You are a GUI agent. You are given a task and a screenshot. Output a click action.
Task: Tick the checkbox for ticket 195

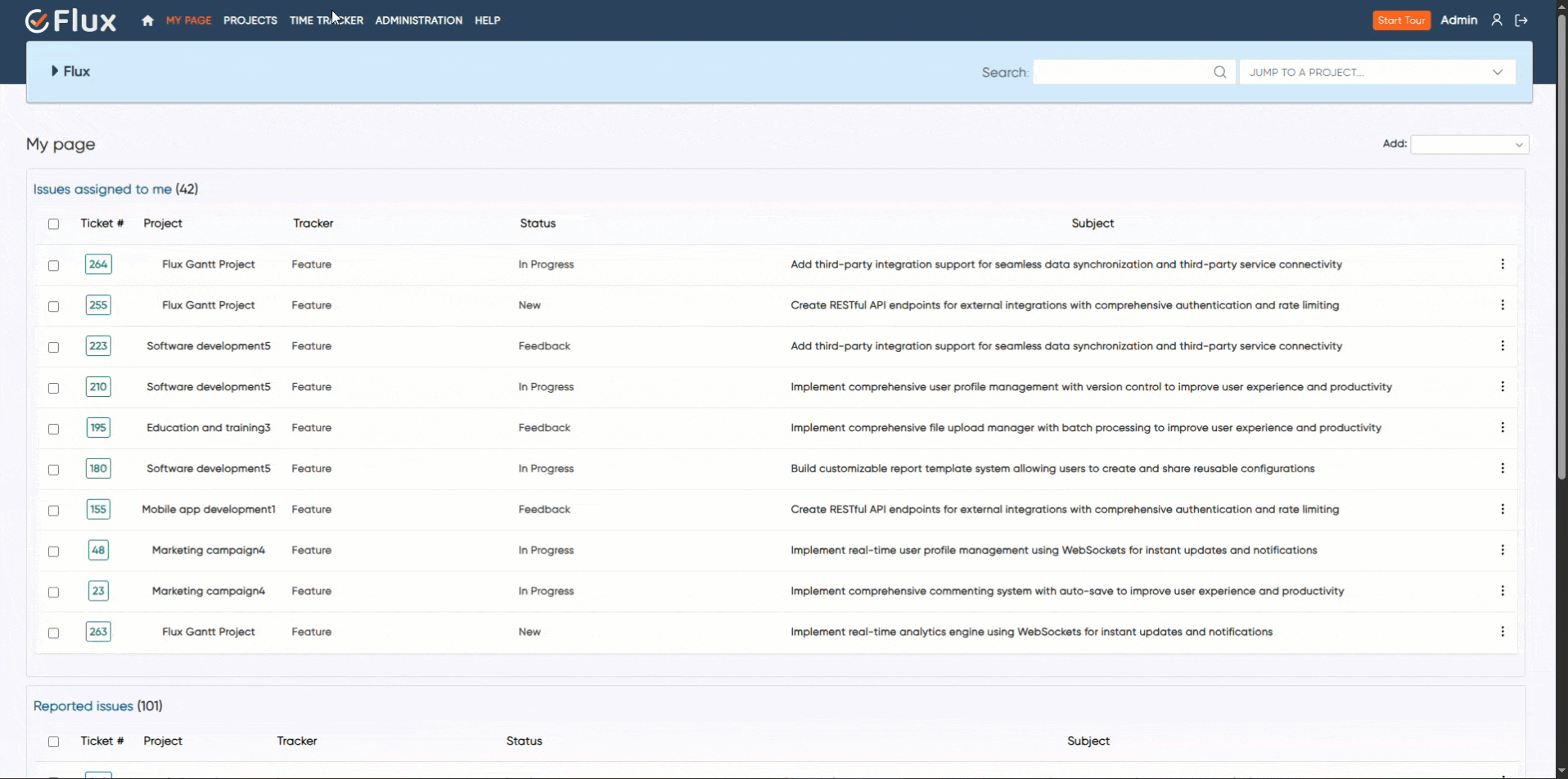[x=54, y=429]
